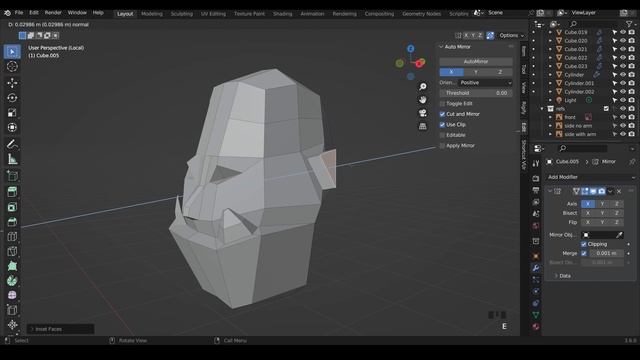Expand Cube.020 in the outliner

coord(550,40)
